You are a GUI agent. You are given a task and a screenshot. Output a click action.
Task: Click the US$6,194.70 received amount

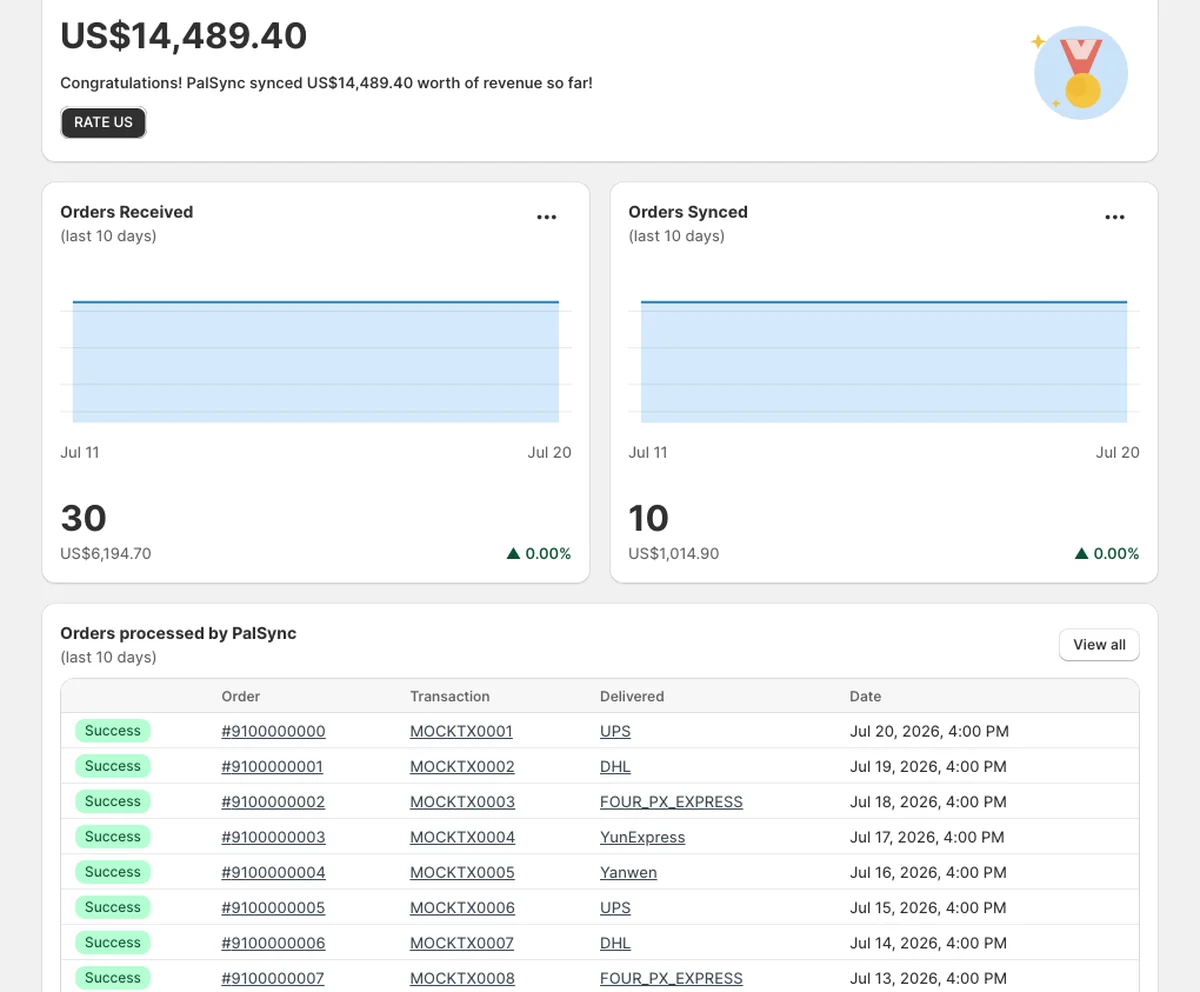106,553
